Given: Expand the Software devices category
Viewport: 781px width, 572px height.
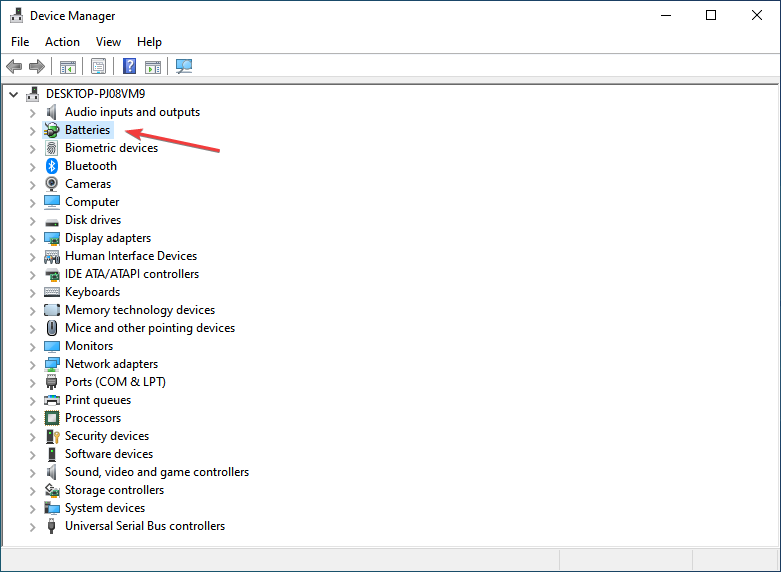Looking at the screenshot, I should click(x=32, y=454).
